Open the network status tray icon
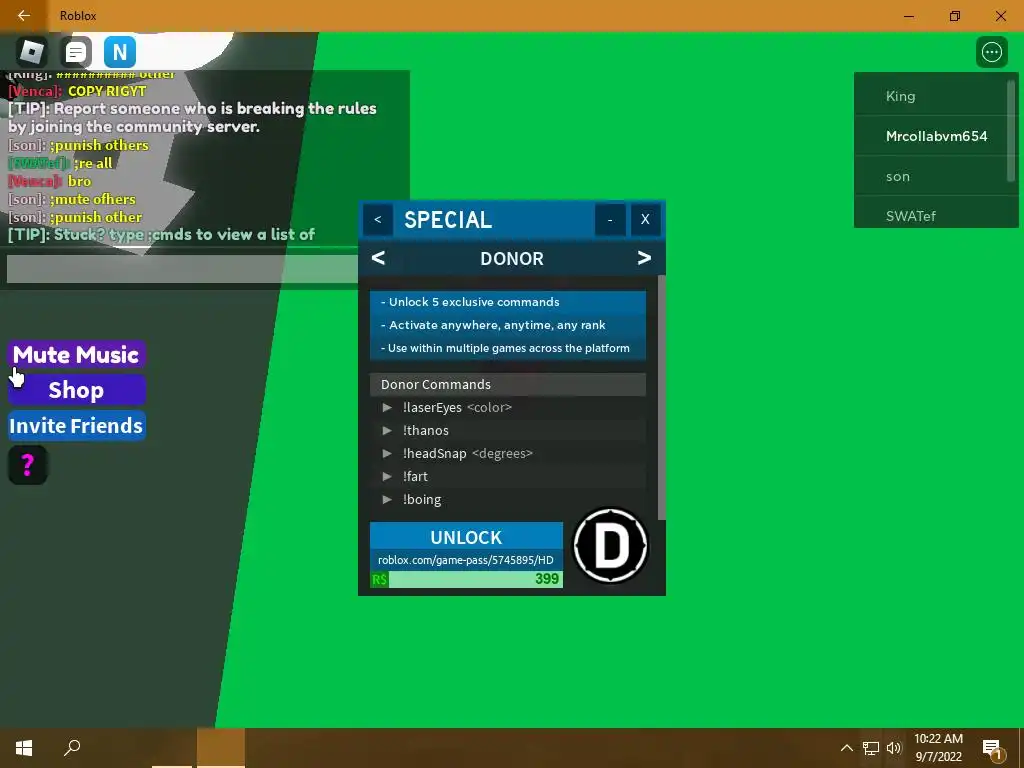The height and width of the screenshot is (768, 1024). tap(871, 748)
